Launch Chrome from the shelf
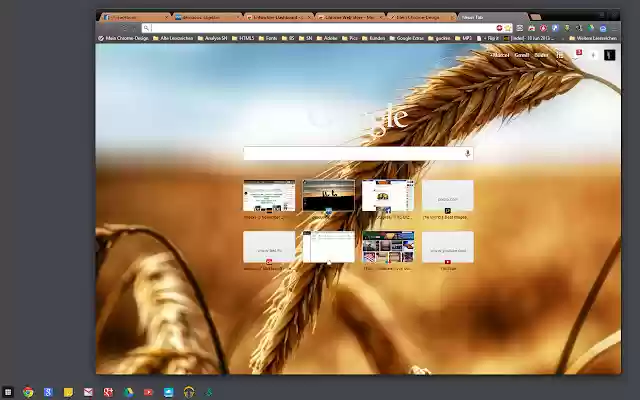 point(28,392)
